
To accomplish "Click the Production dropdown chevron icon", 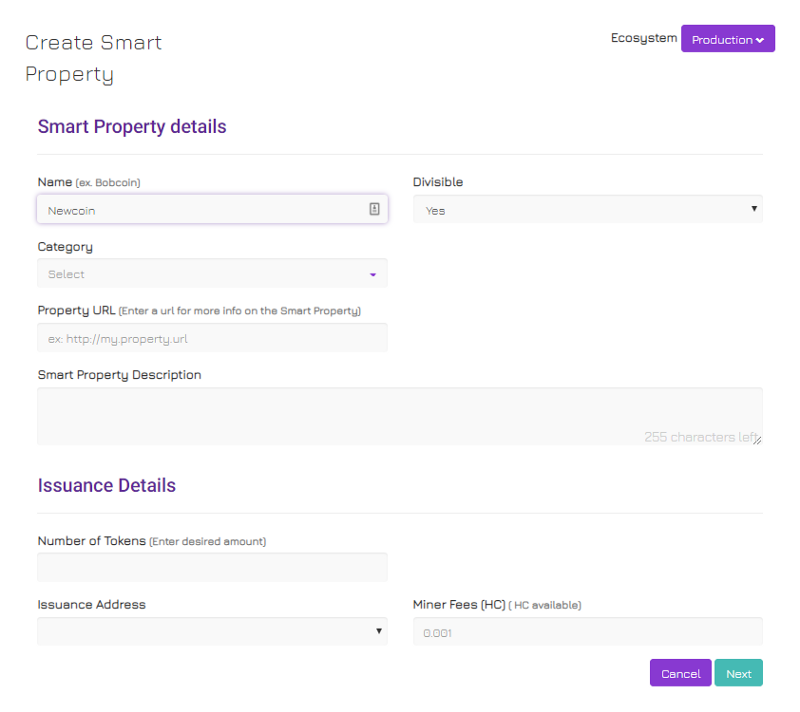I will 760,40.
